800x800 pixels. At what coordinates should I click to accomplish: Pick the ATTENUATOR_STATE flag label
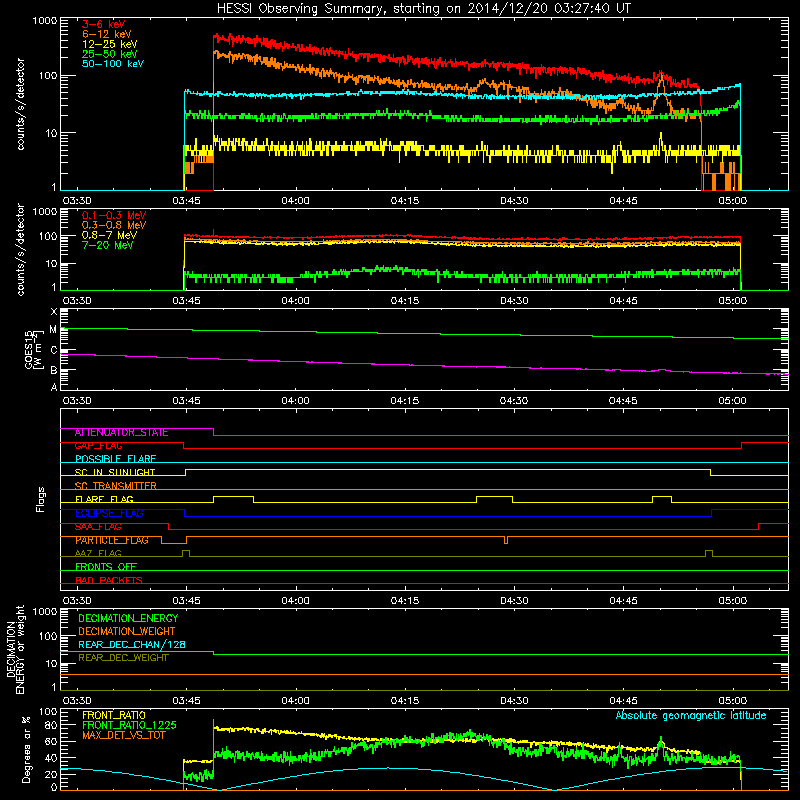[121, 433]
